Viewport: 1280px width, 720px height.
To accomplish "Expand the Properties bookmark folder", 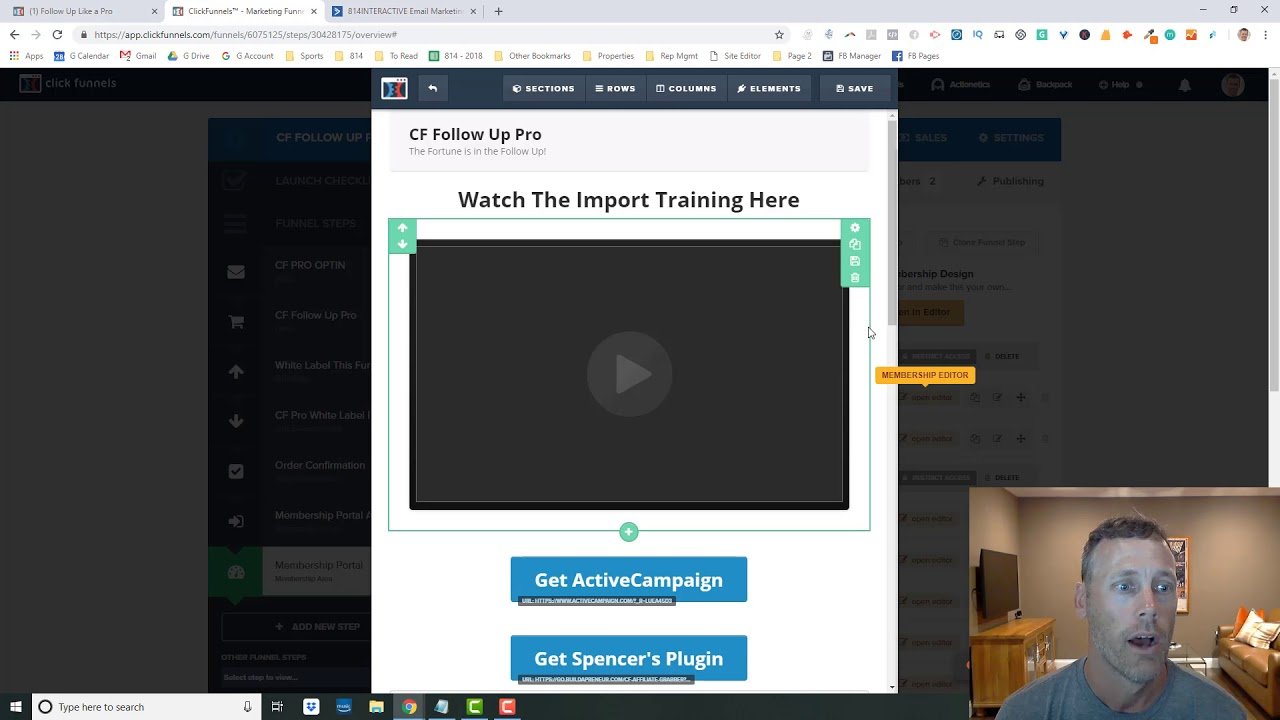I will (x=608, y=56).
